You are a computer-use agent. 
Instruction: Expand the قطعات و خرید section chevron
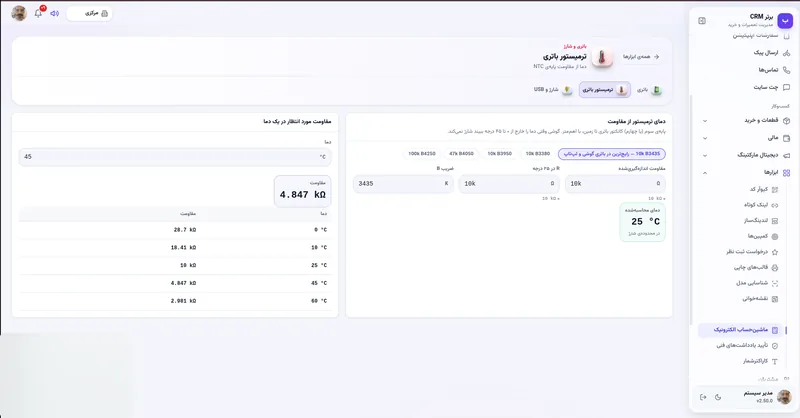click(705, 121)
